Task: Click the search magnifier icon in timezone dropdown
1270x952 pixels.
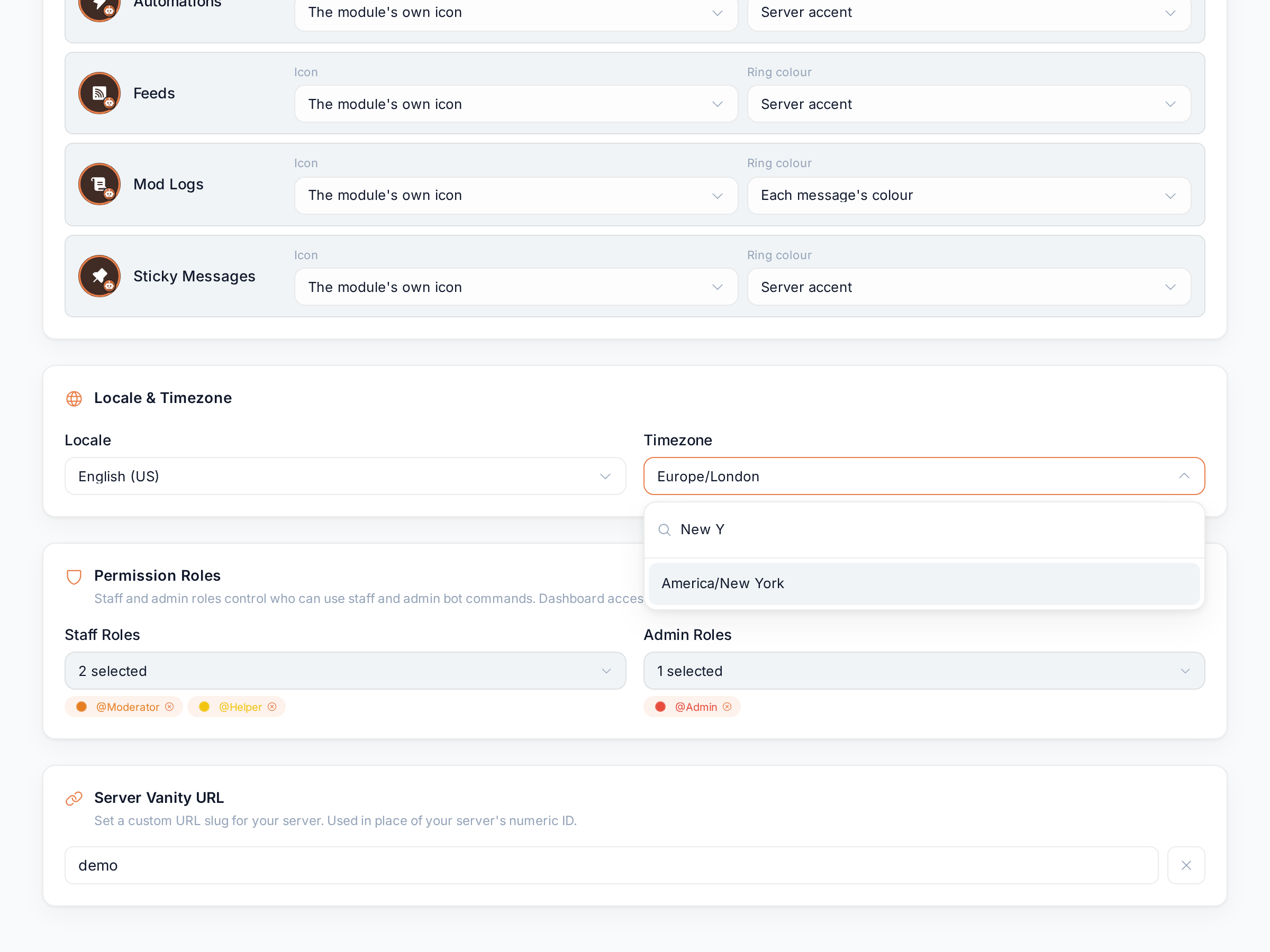Action: (664, 529)
